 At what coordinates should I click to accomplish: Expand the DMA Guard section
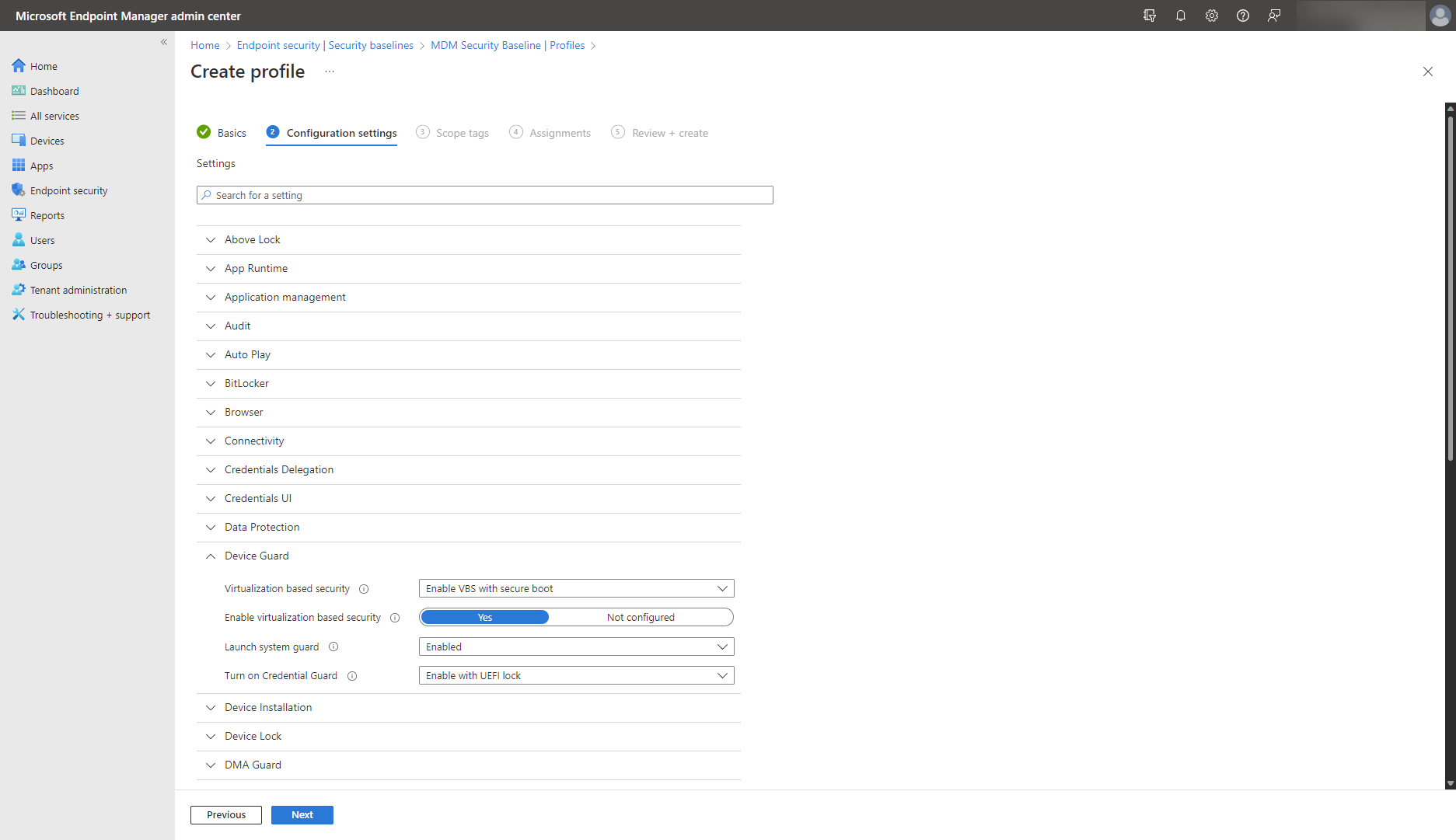[x=469, y=765]
